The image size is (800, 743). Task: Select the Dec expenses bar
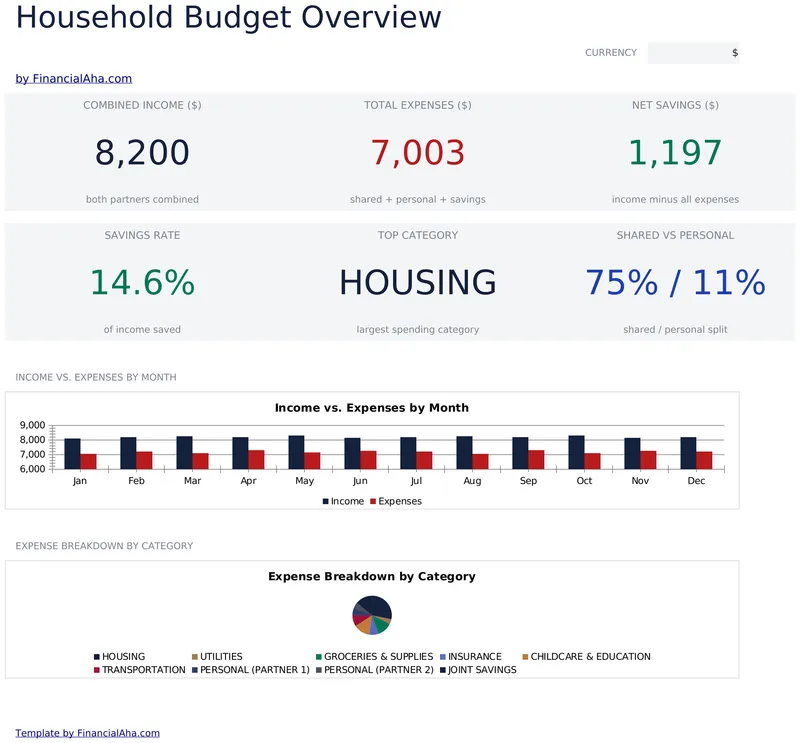click(704, 460)
